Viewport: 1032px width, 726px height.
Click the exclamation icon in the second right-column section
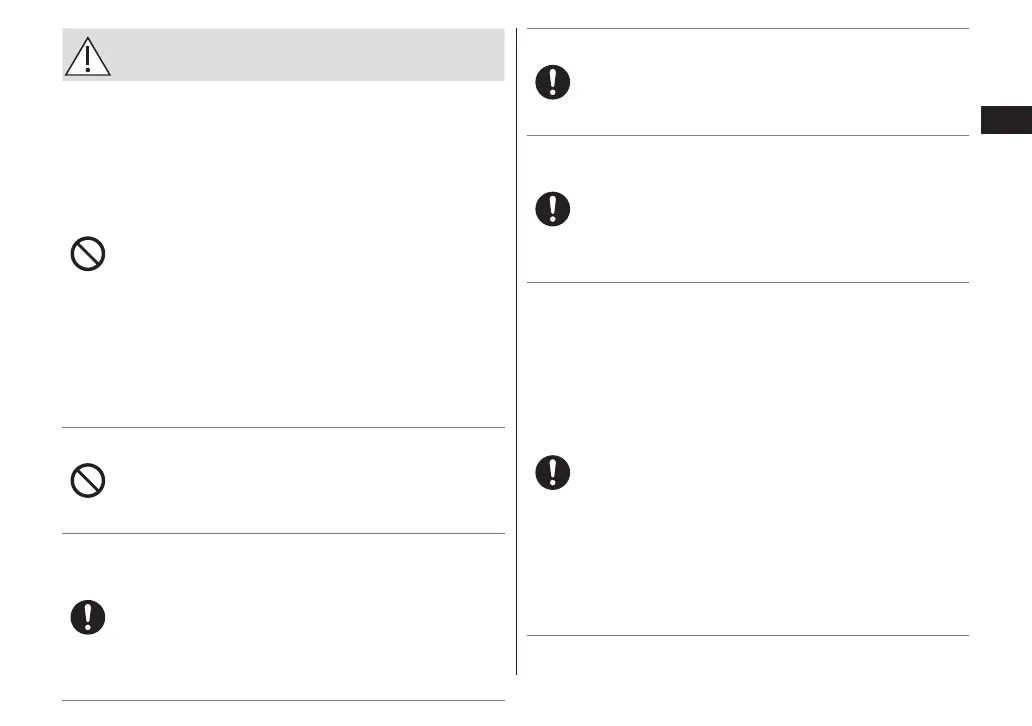(x=552, y=208)
